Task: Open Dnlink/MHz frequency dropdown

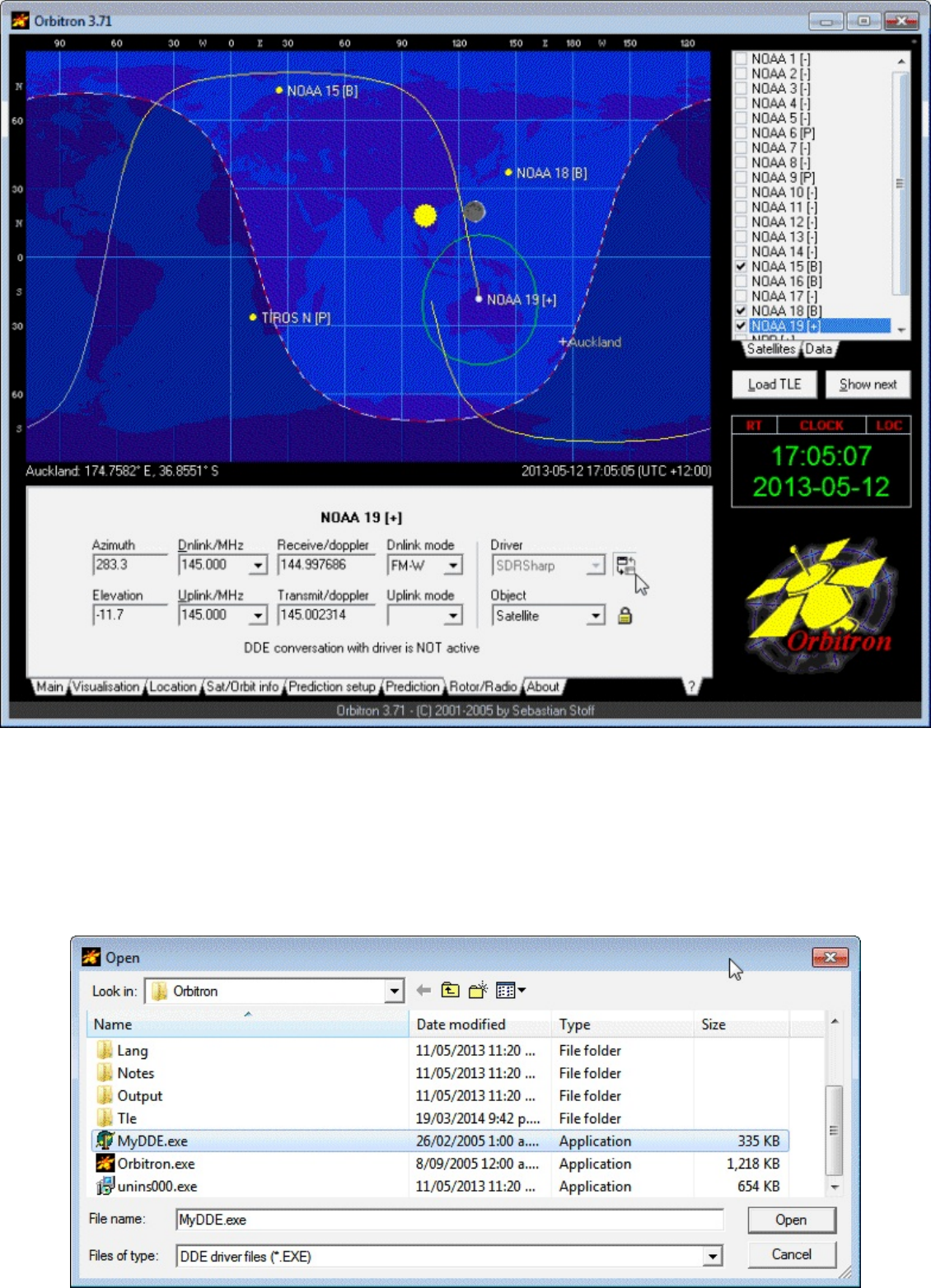Action: 258,565
